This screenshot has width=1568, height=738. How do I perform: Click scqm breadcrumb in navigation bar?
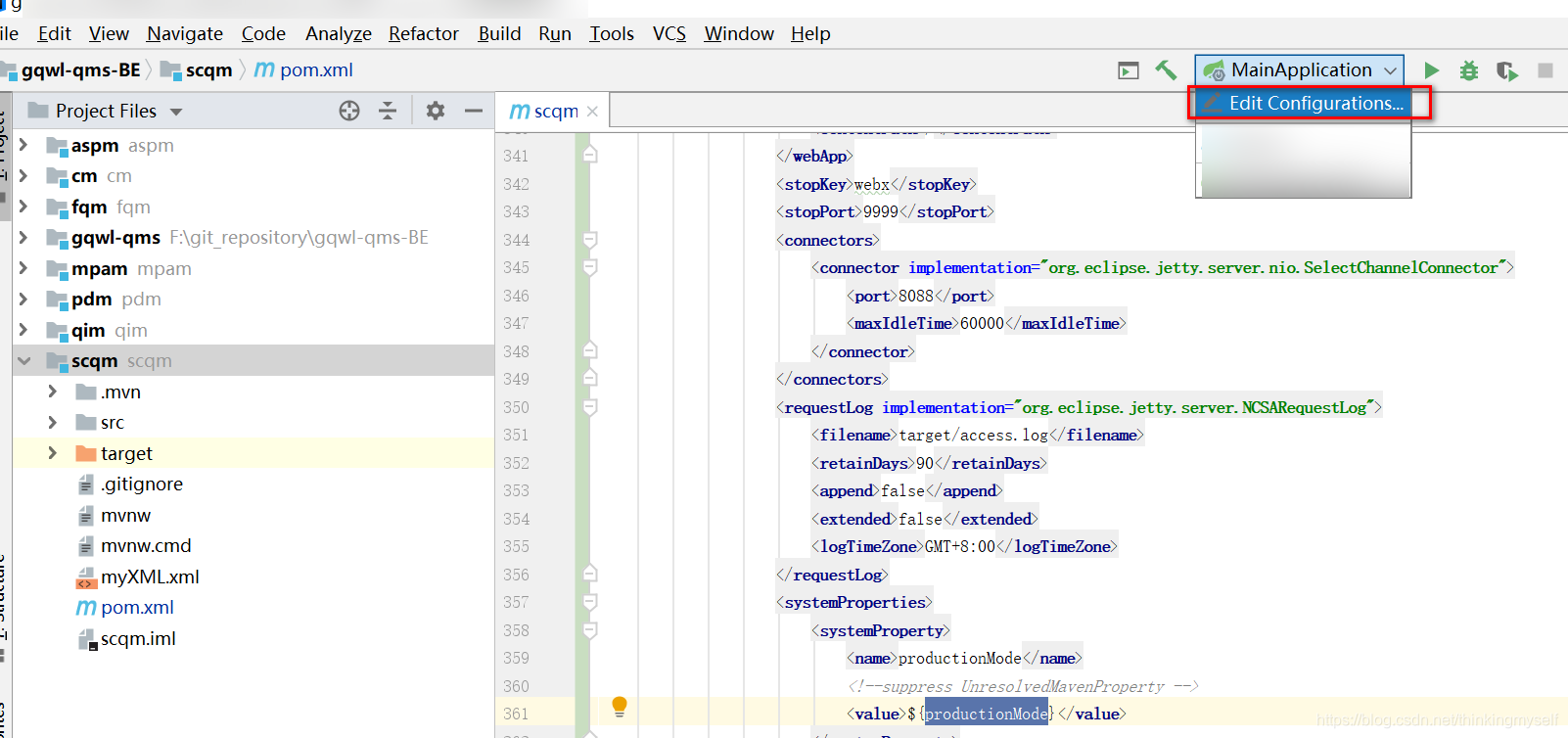[x=197, y=69]
